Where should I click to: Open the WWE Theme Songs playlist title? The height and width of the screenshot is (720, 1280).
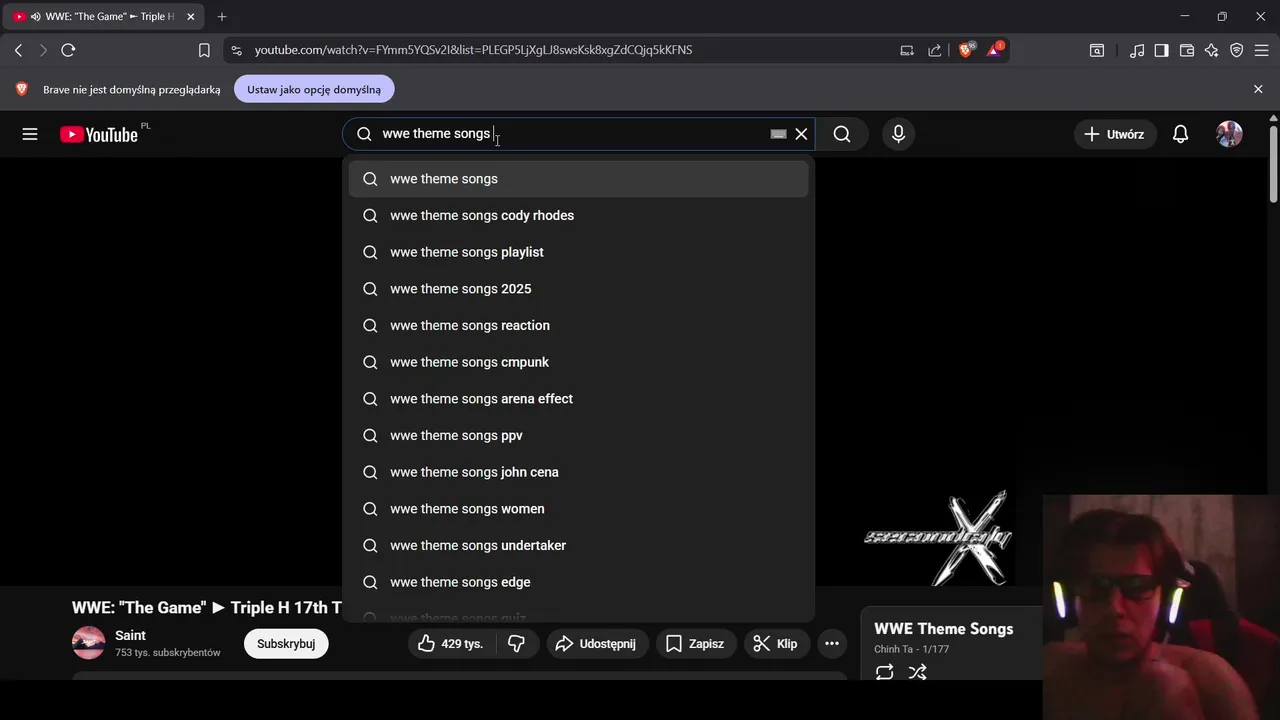[x=944, y=629]
